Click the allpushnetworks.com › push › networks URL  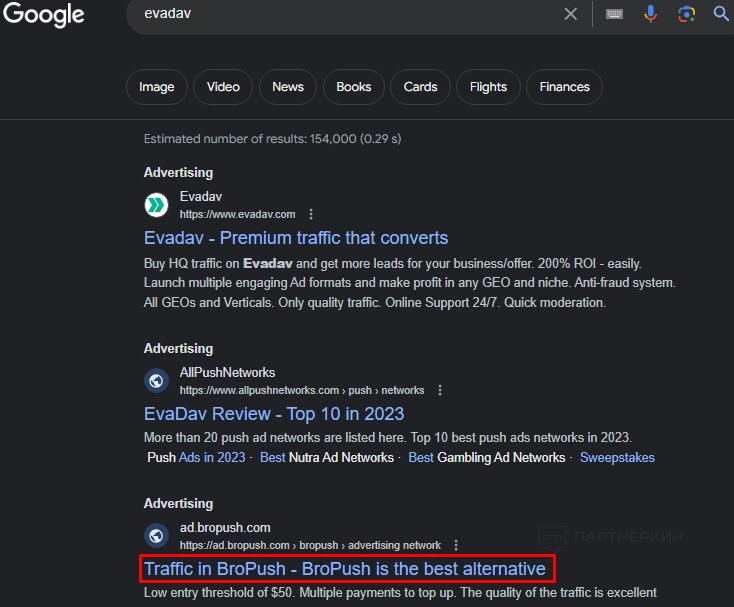[302, 390]
